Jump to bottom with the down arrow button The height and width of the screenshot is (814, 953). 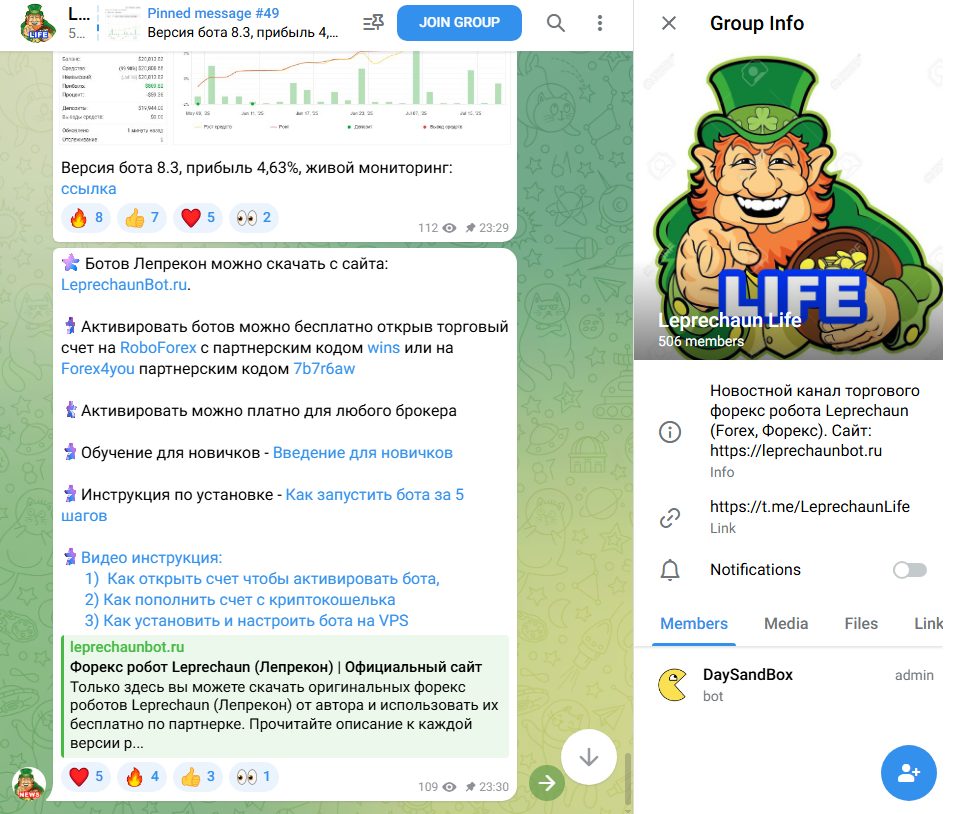588,757
